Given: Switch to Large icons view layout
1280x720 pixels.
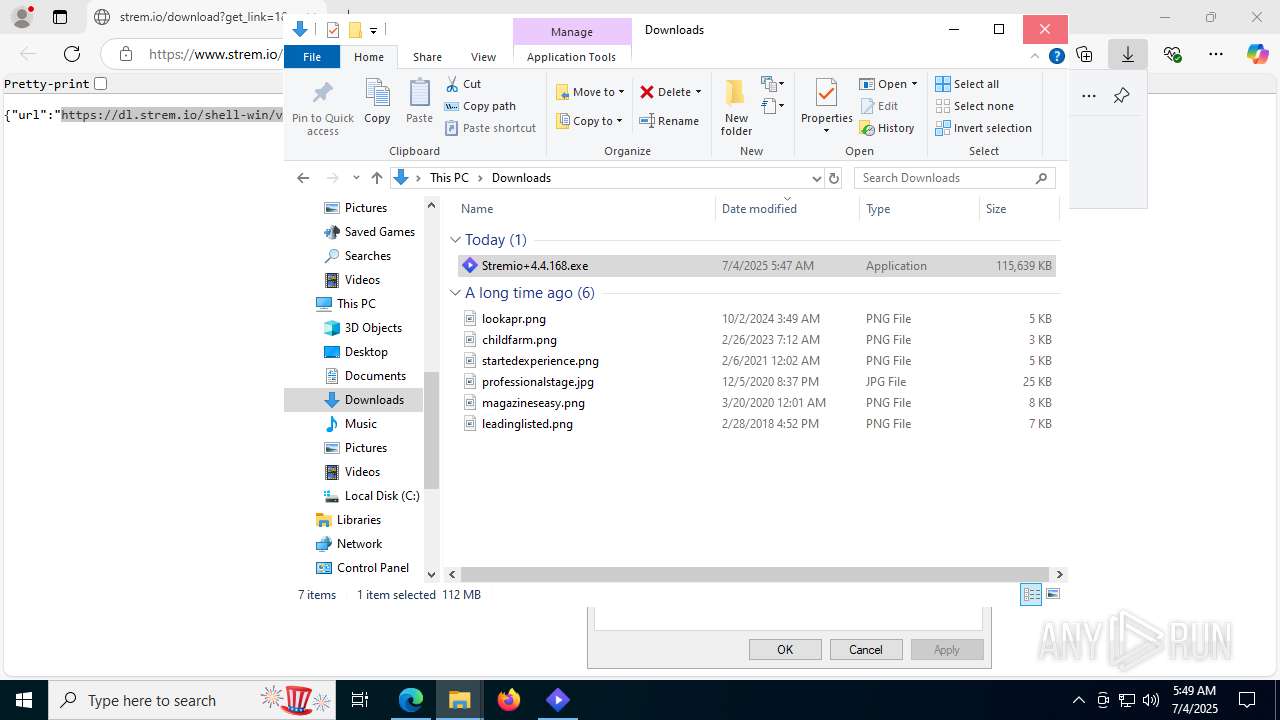Looking at the screenshot, I should tap(1052, 594).
